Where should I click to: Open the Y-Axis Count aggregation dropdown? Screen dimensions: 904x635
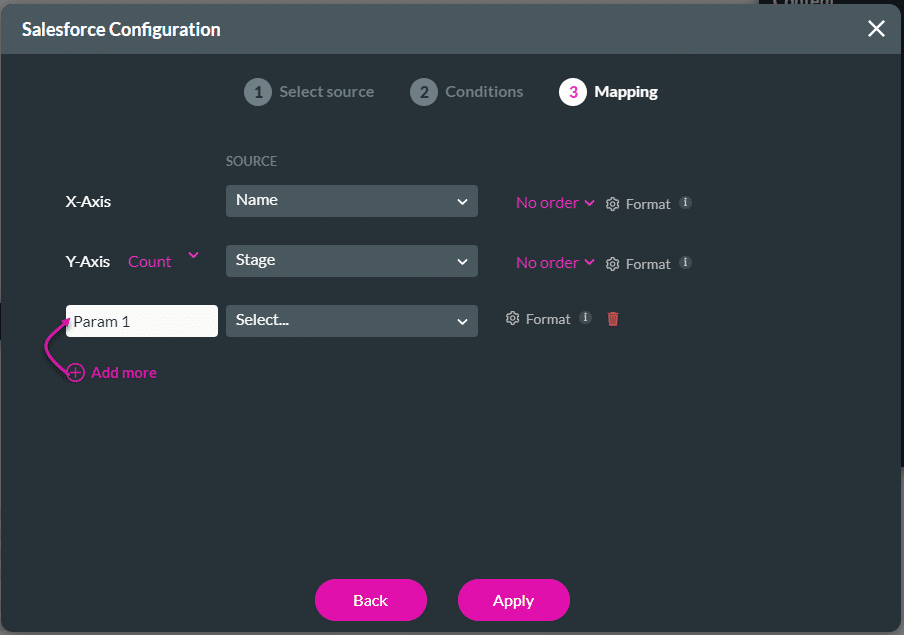pos(163,261)
